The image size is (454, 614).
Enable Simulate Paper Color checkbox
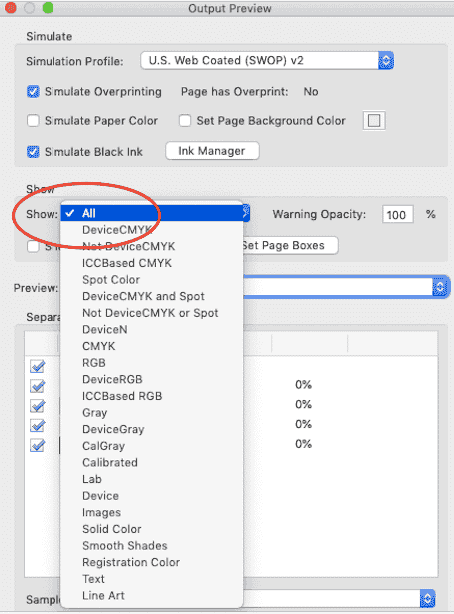coord(33,121)
